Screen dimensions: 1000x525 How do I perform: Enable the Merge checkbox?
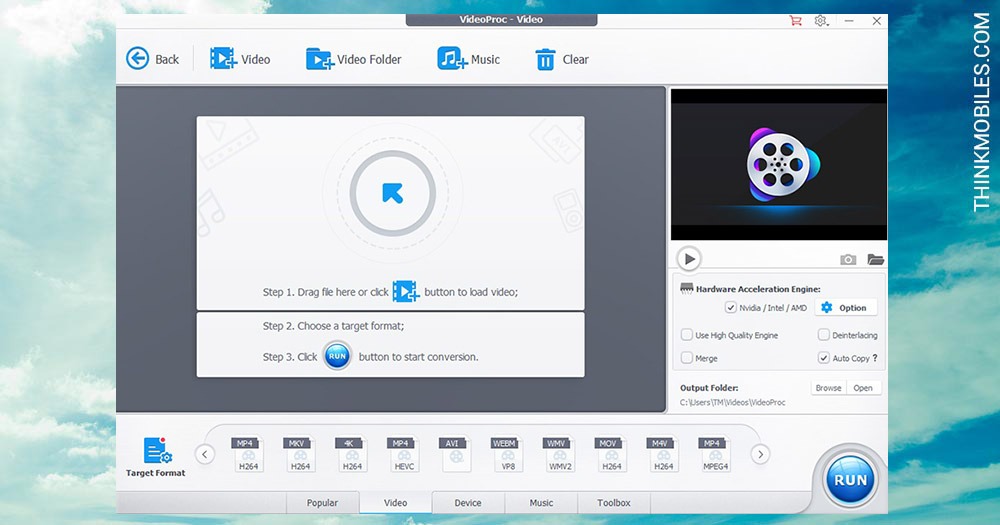687,358
